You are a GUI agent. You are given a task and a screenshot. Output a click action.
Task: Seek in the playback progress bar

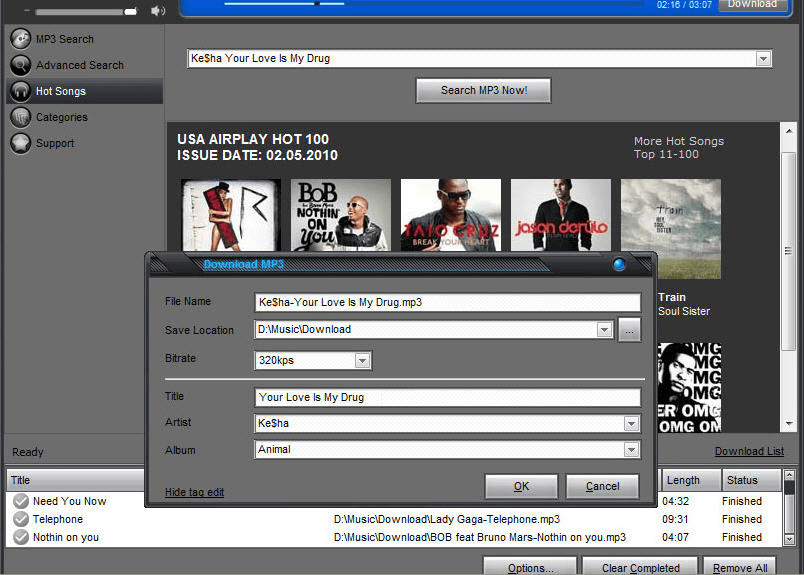click(x=433, y=4)
